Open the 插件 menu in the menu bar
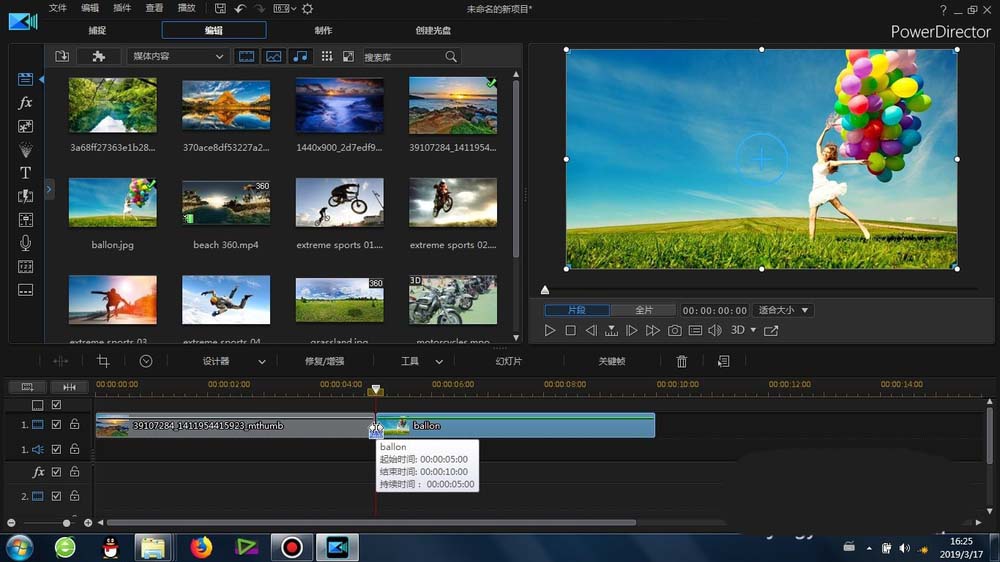This screenshot has width=1000, height=562. [122, 8]
